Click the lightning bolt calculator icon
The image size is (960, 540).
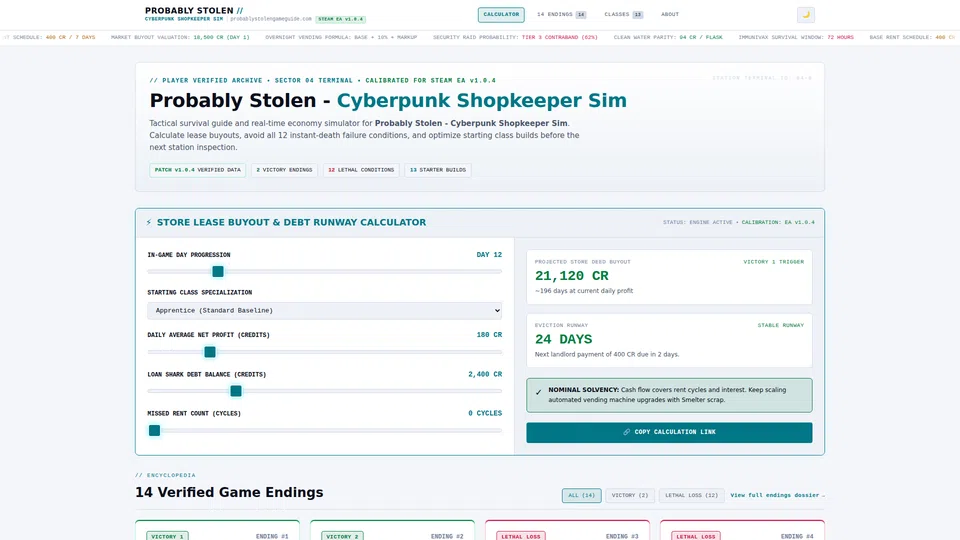(x=149, y=222)
